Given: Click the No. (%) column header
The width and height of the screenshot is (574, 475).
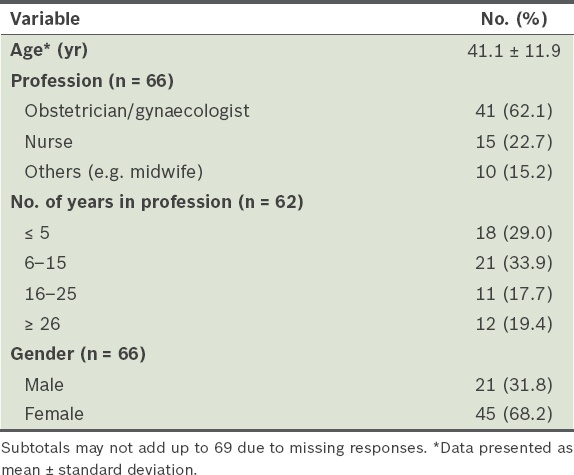Looking at the screenshot, I should [514, 19].
